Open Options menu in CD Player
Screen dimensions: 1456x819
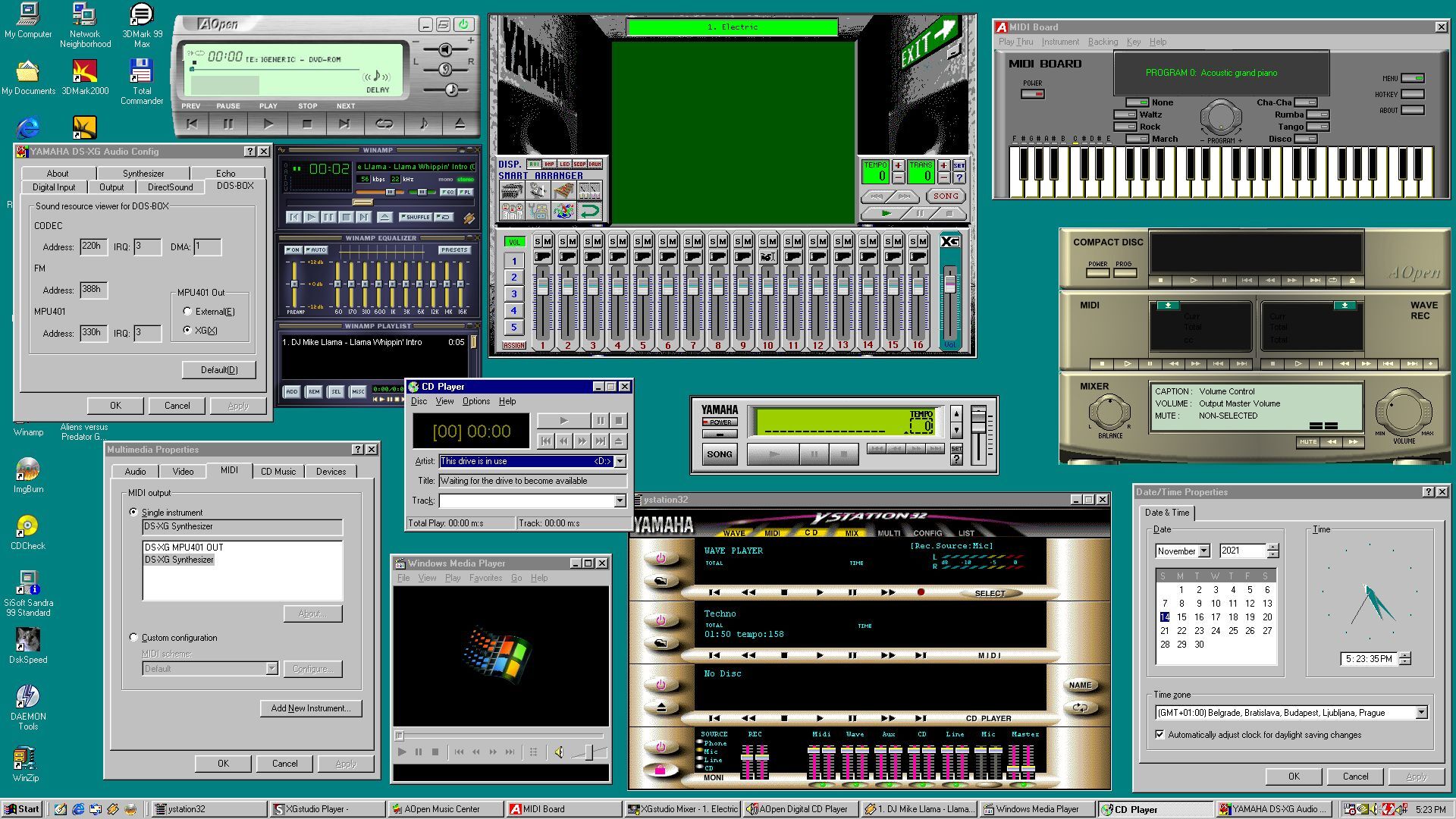click(475, 401)
